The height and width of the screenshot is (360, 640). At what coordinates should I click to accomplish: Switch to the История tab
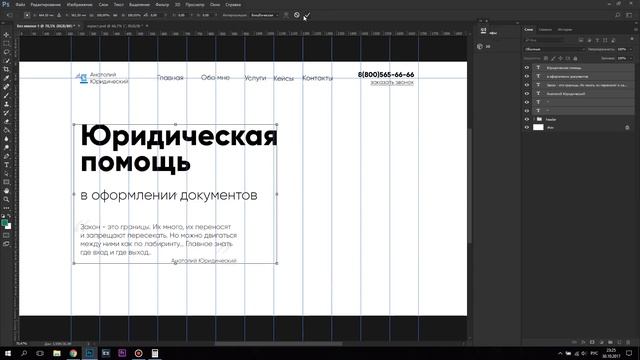[x=565, y=30]
